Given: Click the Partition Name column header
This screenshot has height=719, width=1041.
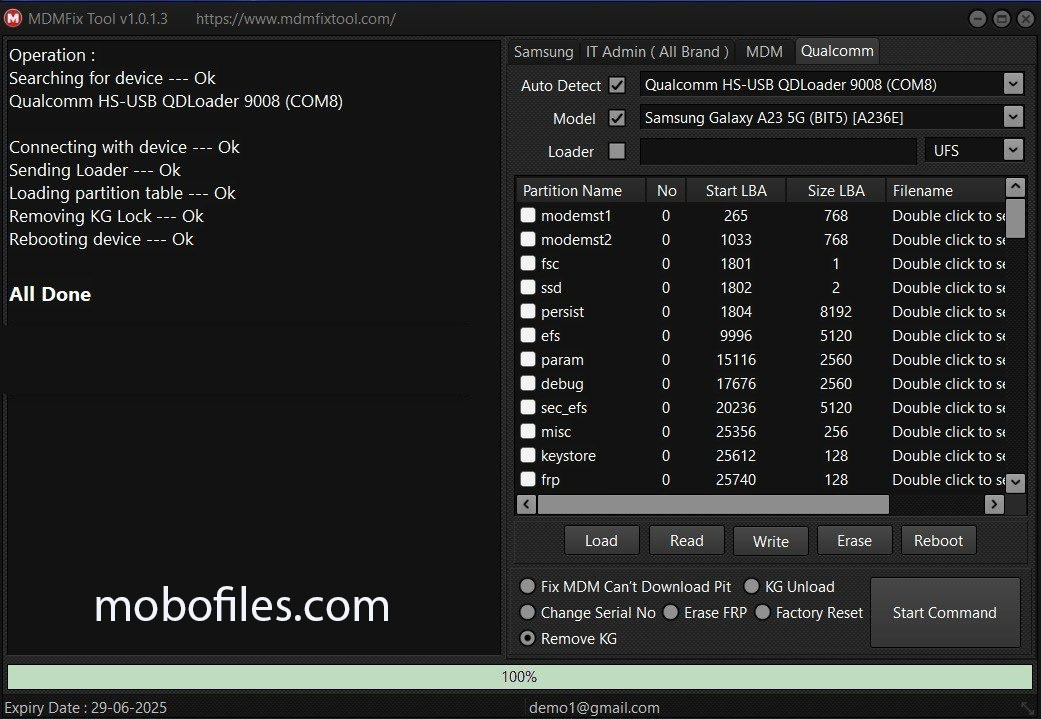Looking at the screenshot, I should click(x=581, y=191).
